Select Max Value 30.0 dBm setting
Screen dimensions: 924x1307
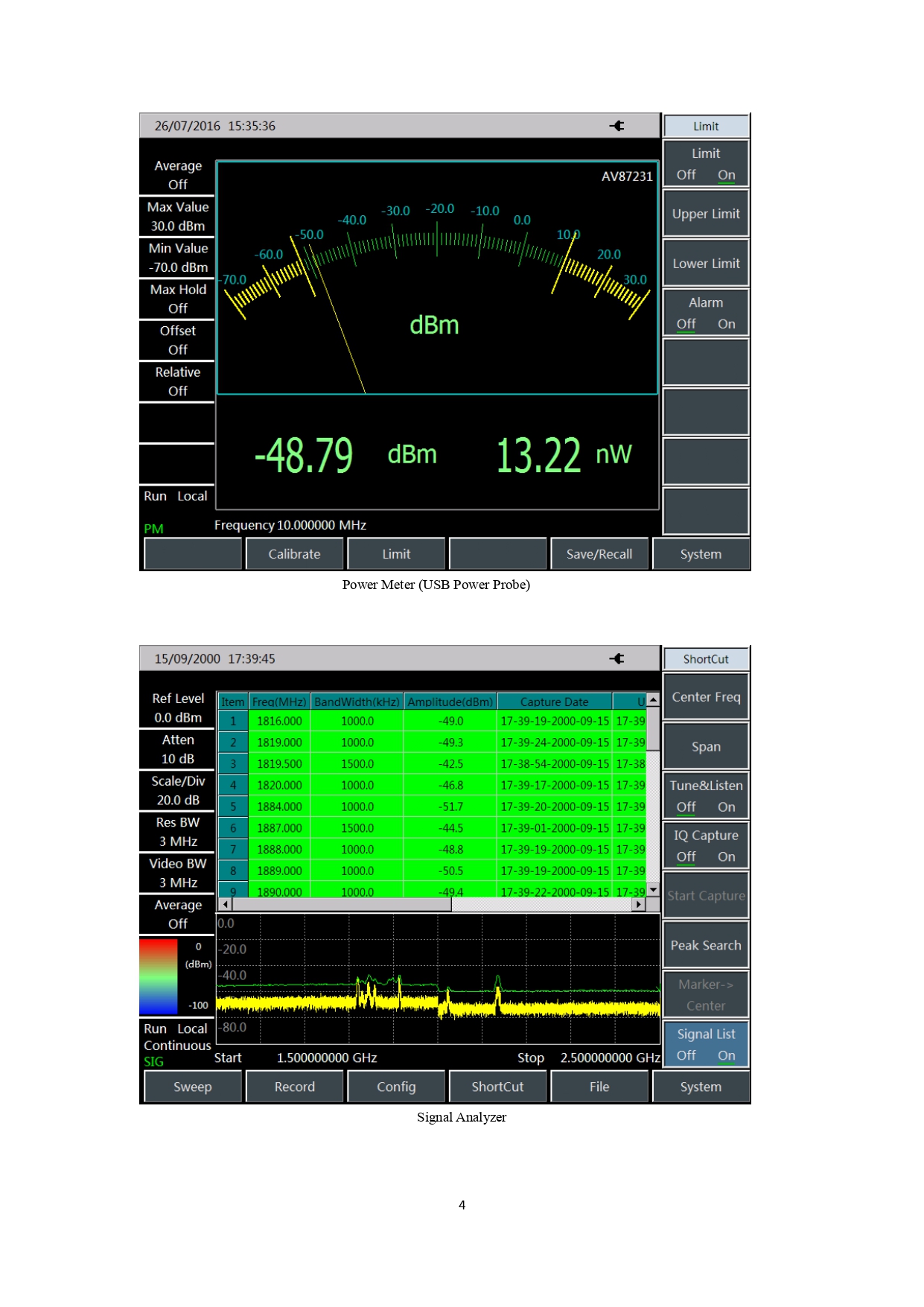177,216
